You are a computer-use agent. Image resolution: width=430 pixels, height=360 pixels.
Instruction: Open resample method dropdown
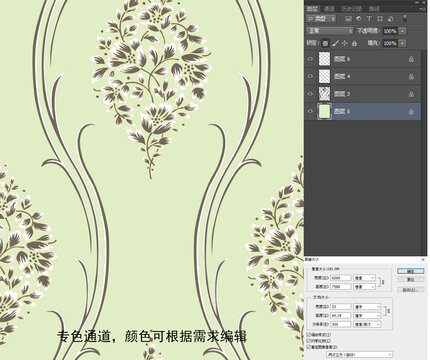tap(359, 355)
